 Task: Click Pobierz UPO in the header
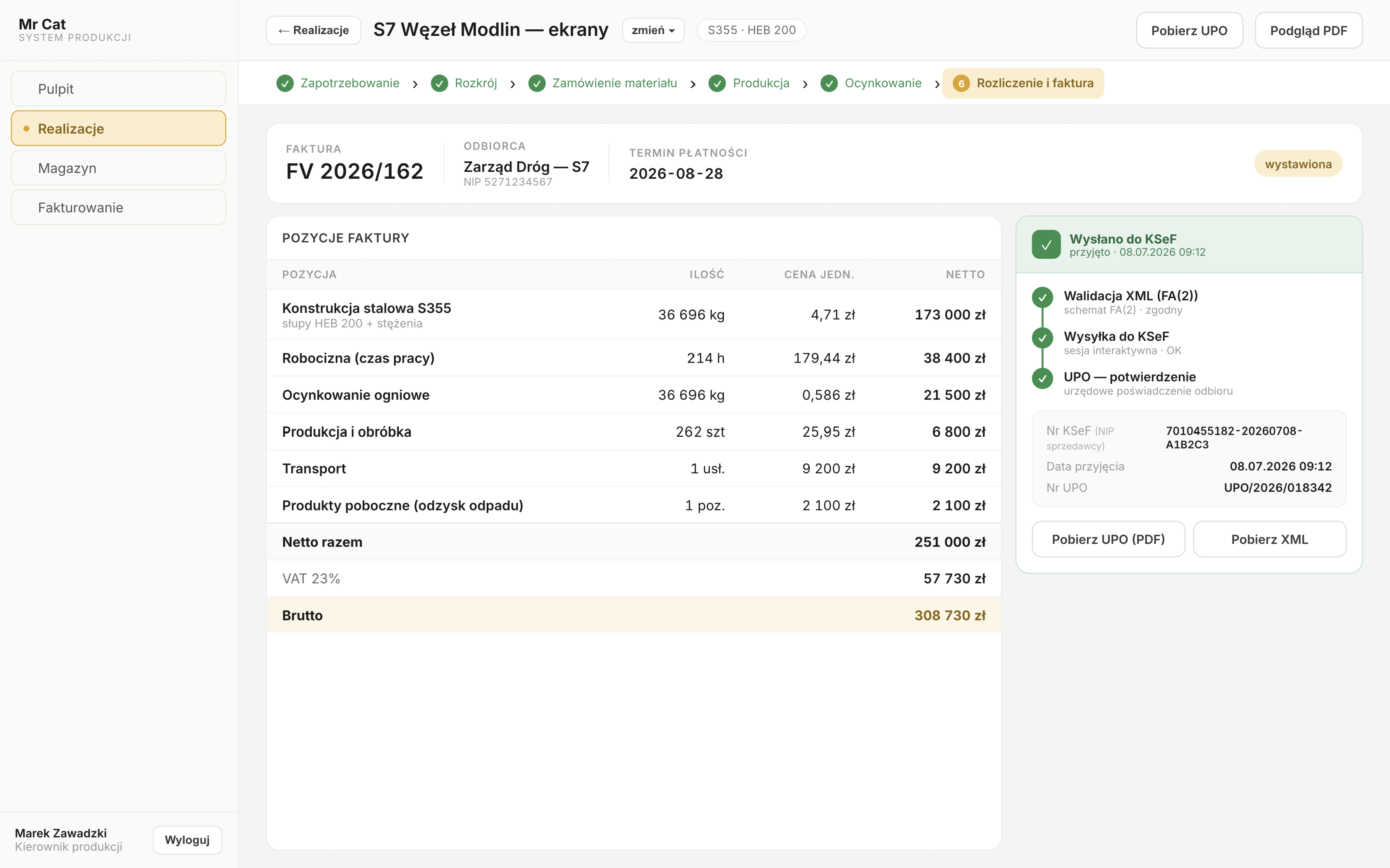point(1189,31)
